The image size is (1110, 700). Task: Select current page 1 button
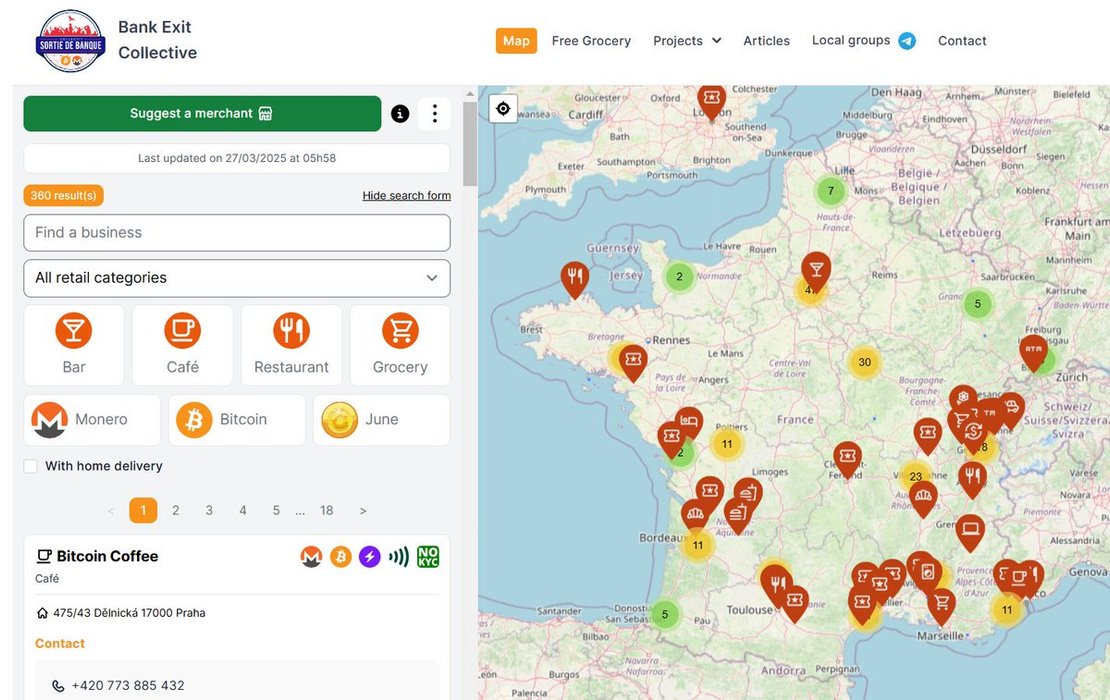coord(143,510)
